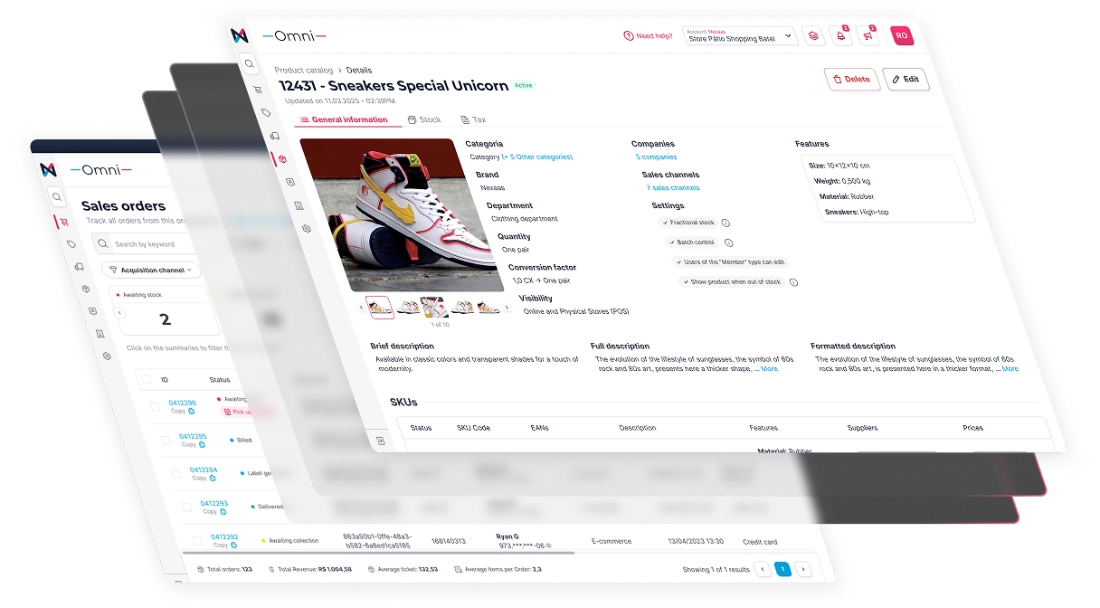
Task: Expand Full description via More link
Action: click(x=770, y=369)
